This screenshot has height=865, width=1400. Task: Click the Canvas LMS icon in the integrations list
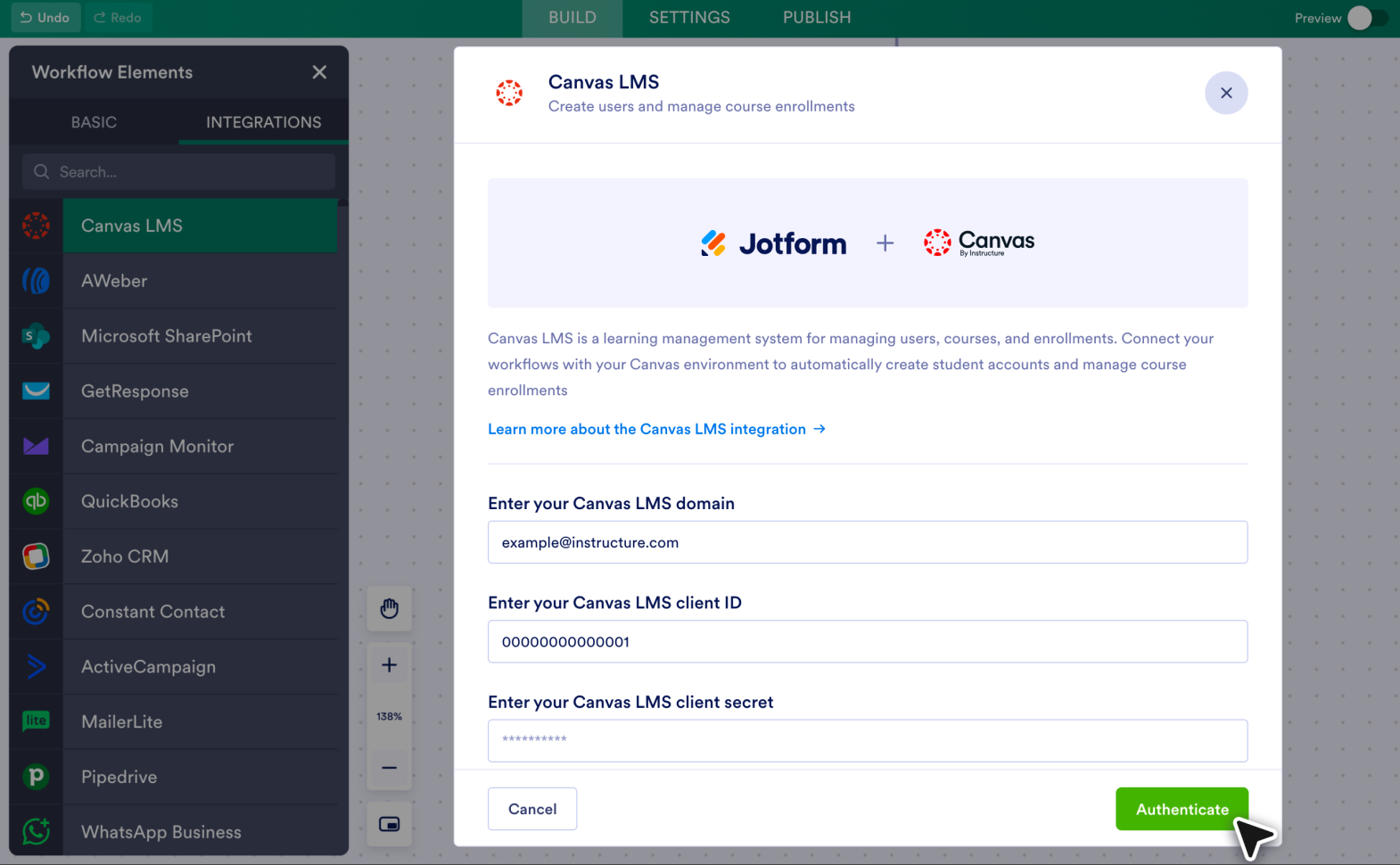coord(36,226)
